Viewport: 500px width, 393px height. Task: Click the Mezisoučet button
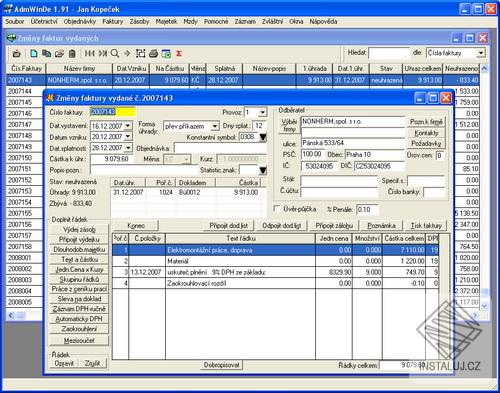click(x=79, y=341)
